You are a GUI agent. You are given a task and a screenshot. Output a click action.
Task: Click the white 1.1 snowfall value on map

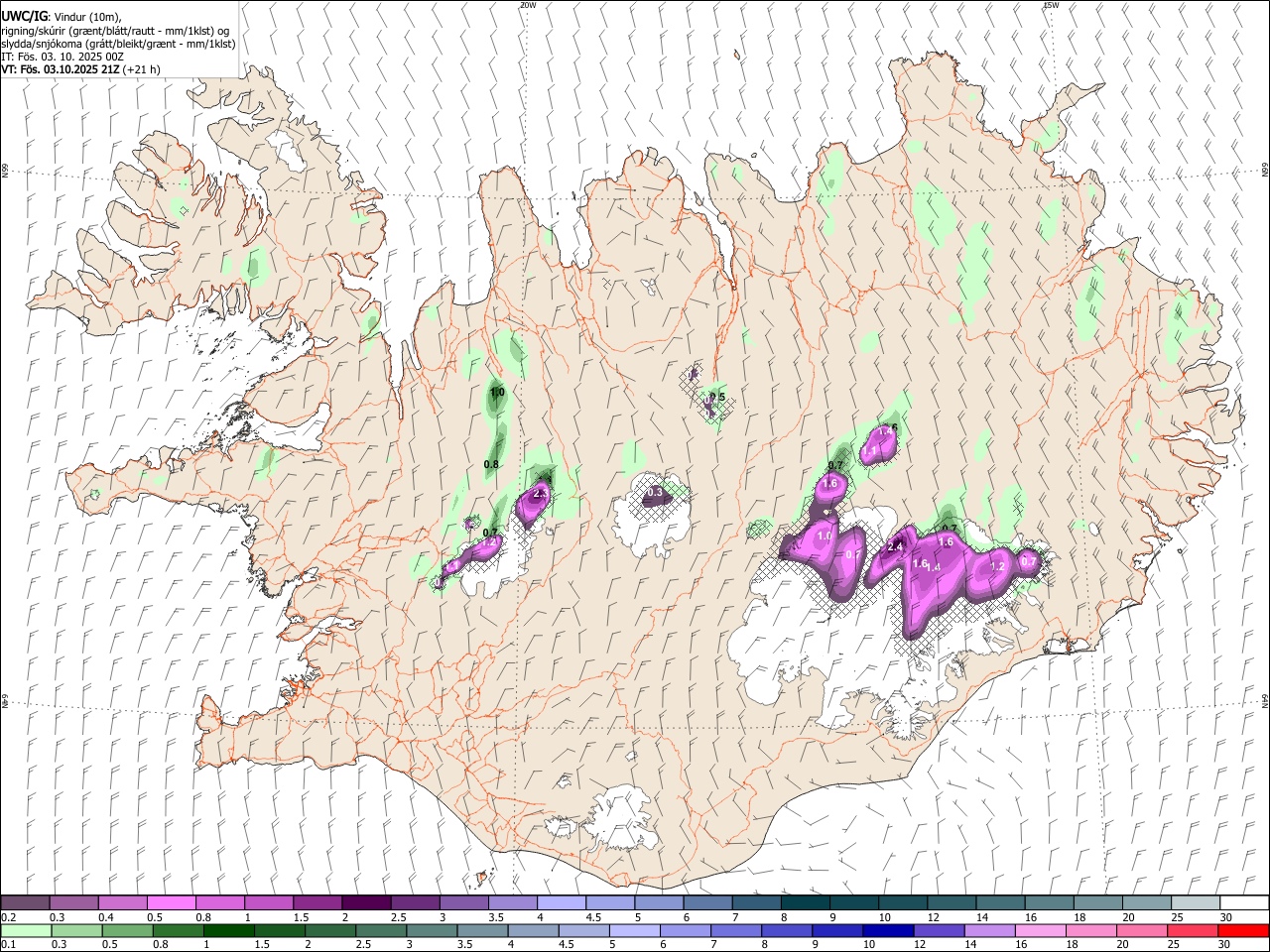coord(869,451)
